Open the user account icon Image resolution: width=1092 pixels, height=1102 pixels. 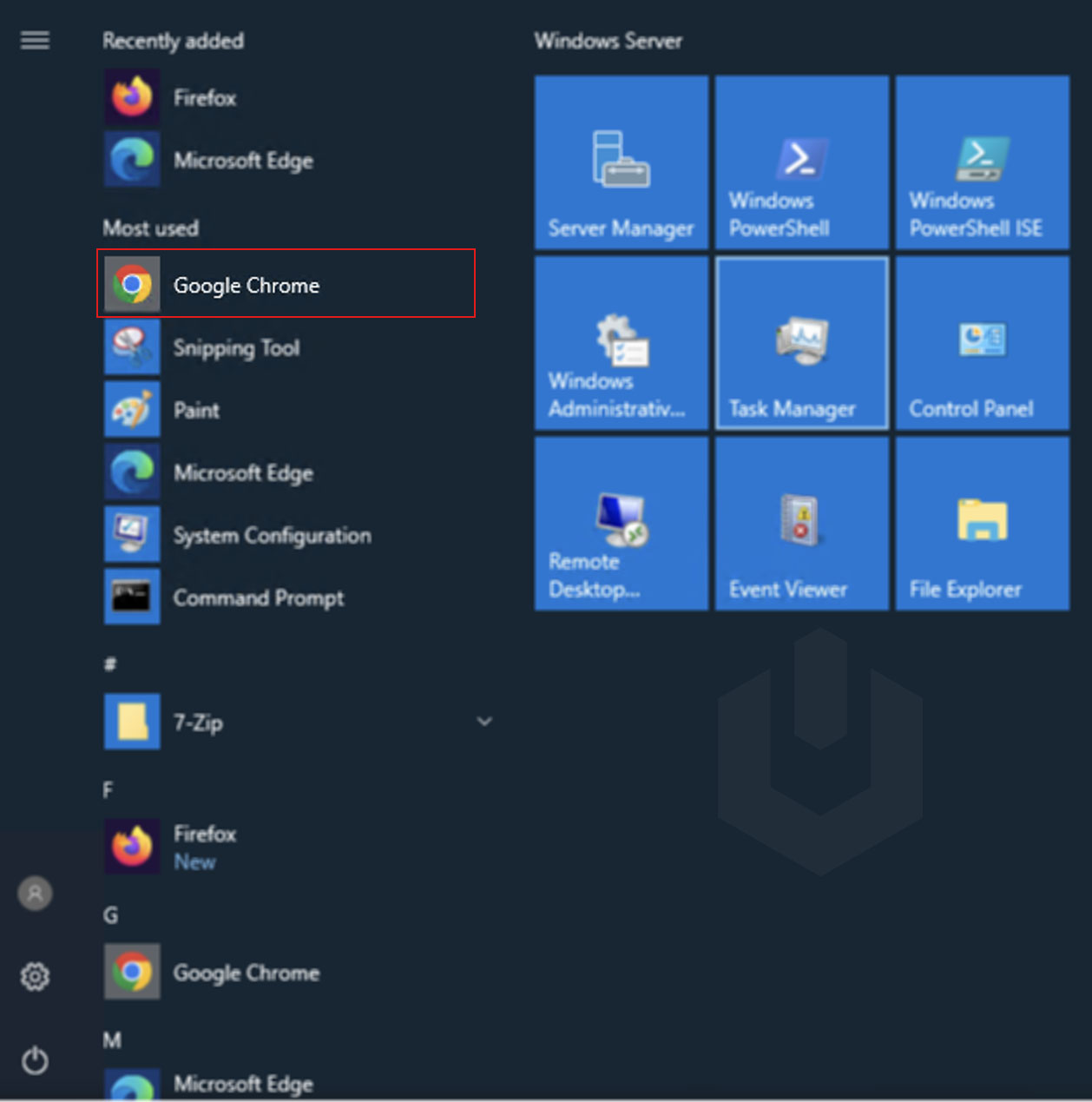pos(34,894)
